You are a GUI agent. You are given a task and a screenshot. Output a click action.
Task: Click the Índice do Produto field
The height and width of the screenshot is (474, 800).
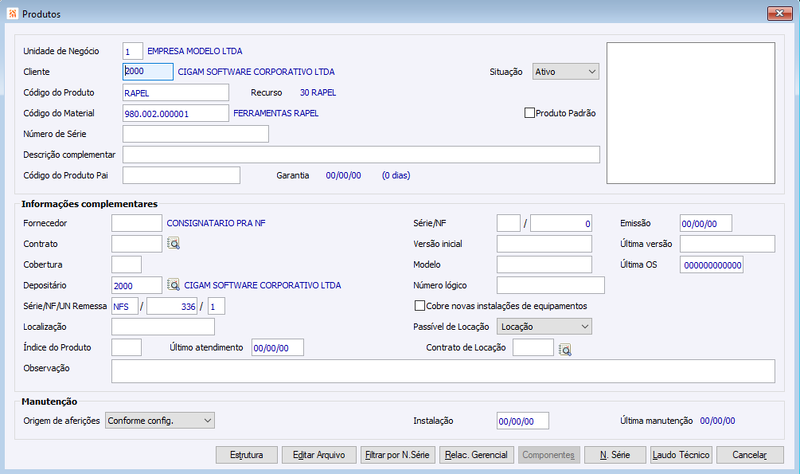(x=127, y=347)
